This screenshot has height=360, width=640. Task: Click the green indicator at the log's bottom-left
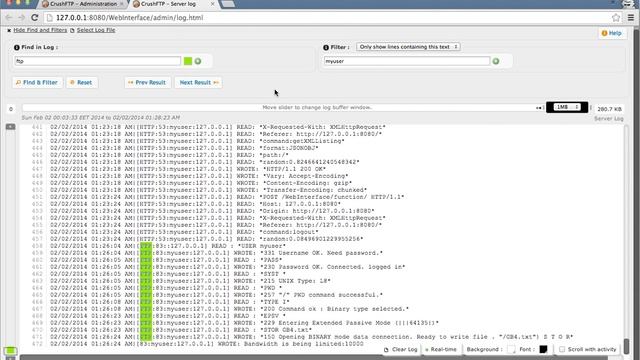click(11, 351)
